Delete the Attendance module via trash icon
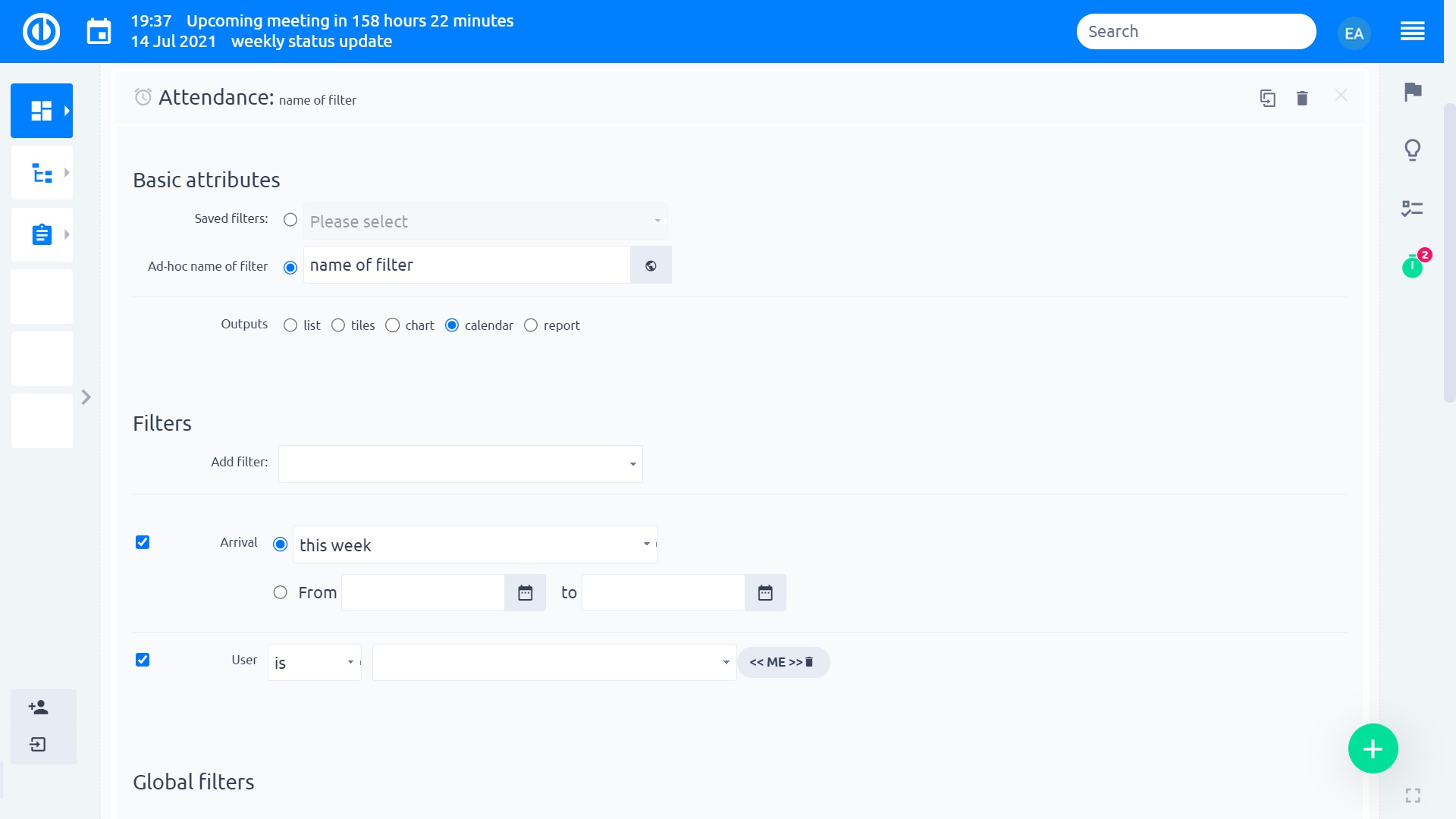Image resolution: width=1456 pixels, height=819 pixels. click(1302, 98)
